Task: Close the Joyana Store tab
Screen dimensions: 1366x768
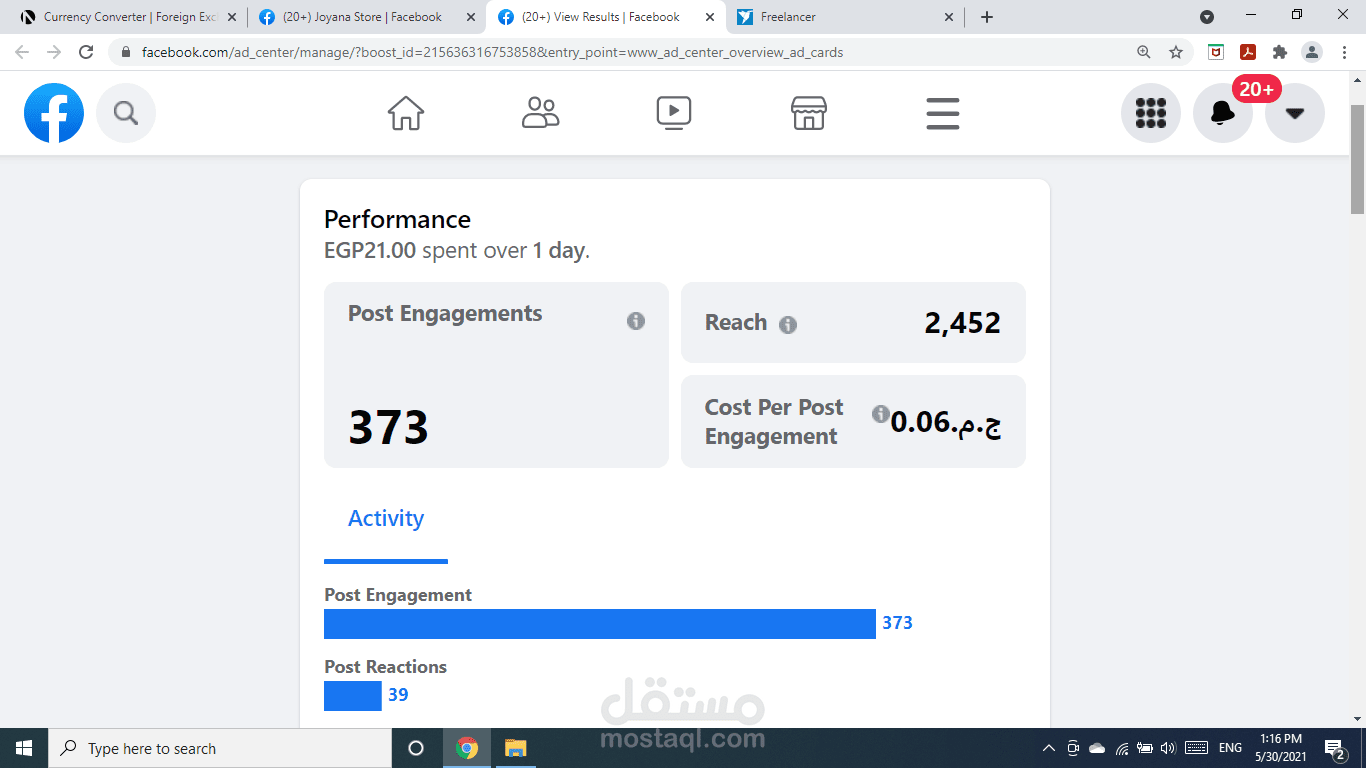Action: tap(471, 17)
